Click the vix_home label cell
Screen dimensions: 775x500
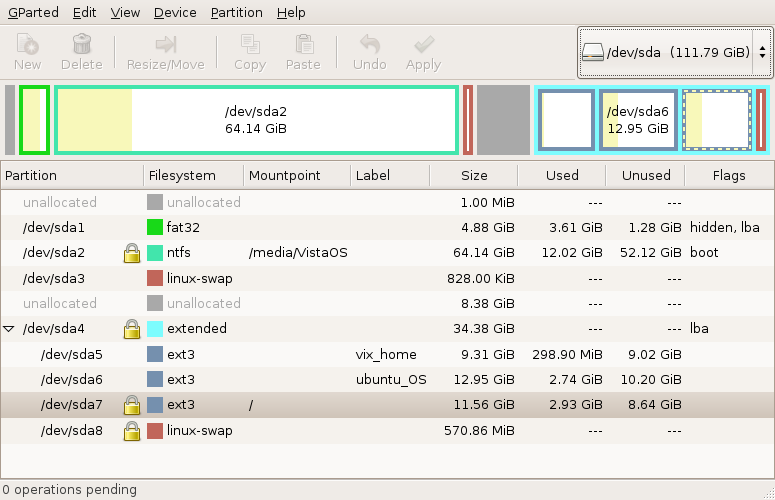click(386, 354)
